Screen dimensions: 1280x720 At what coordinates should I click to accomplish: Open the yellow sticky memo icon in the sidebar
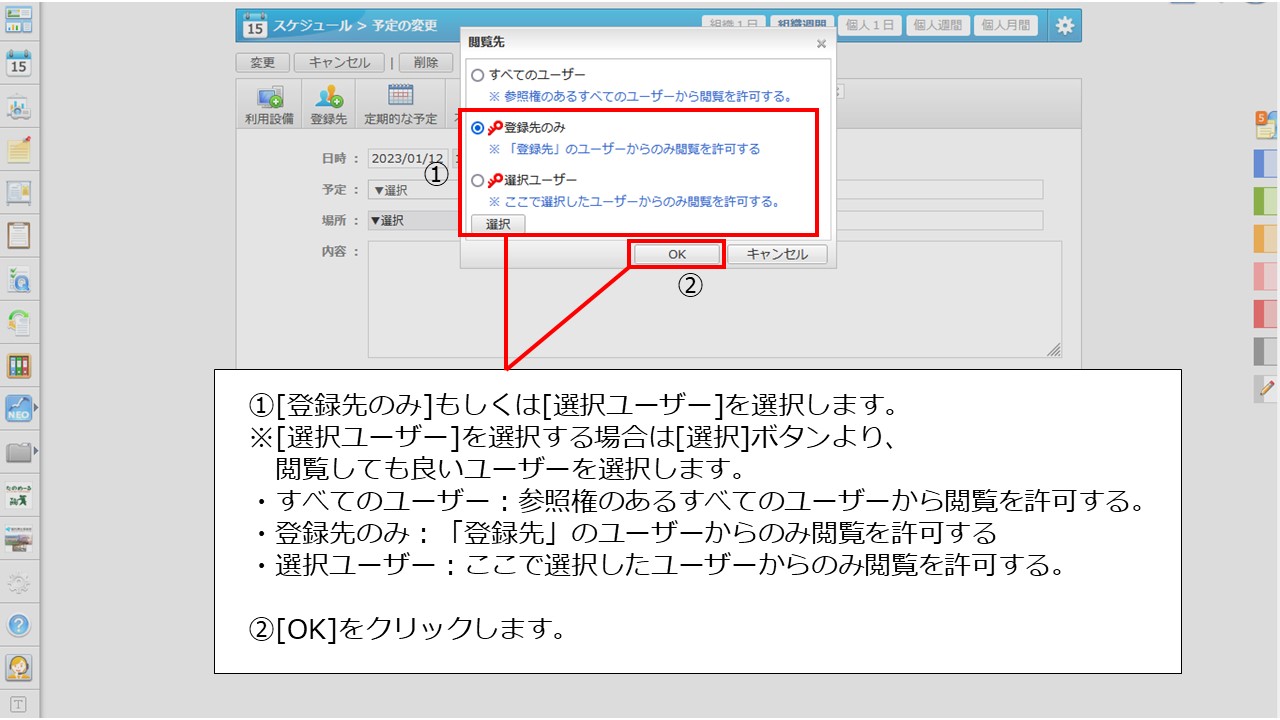tap(19, 150)
